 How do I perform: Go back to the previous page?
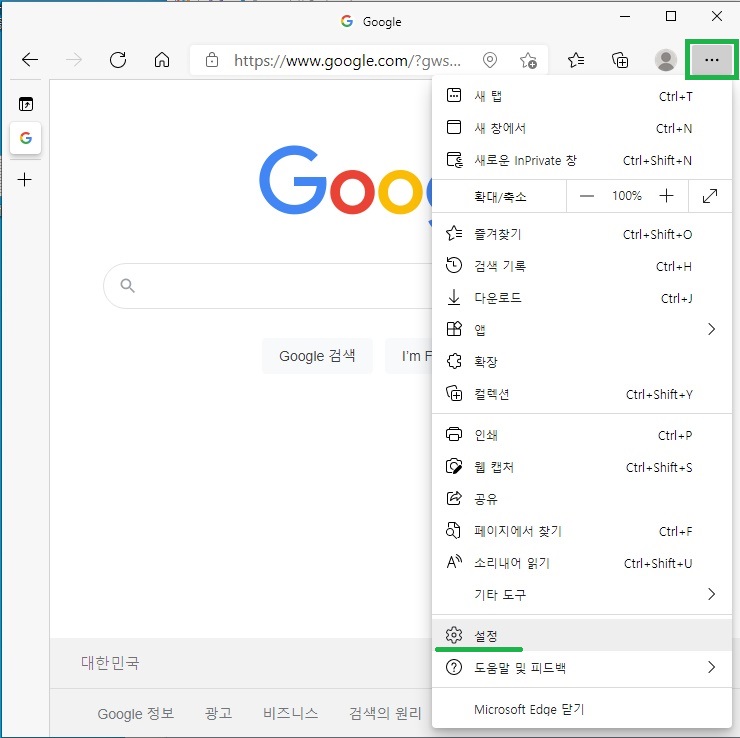tap(30, 60)
